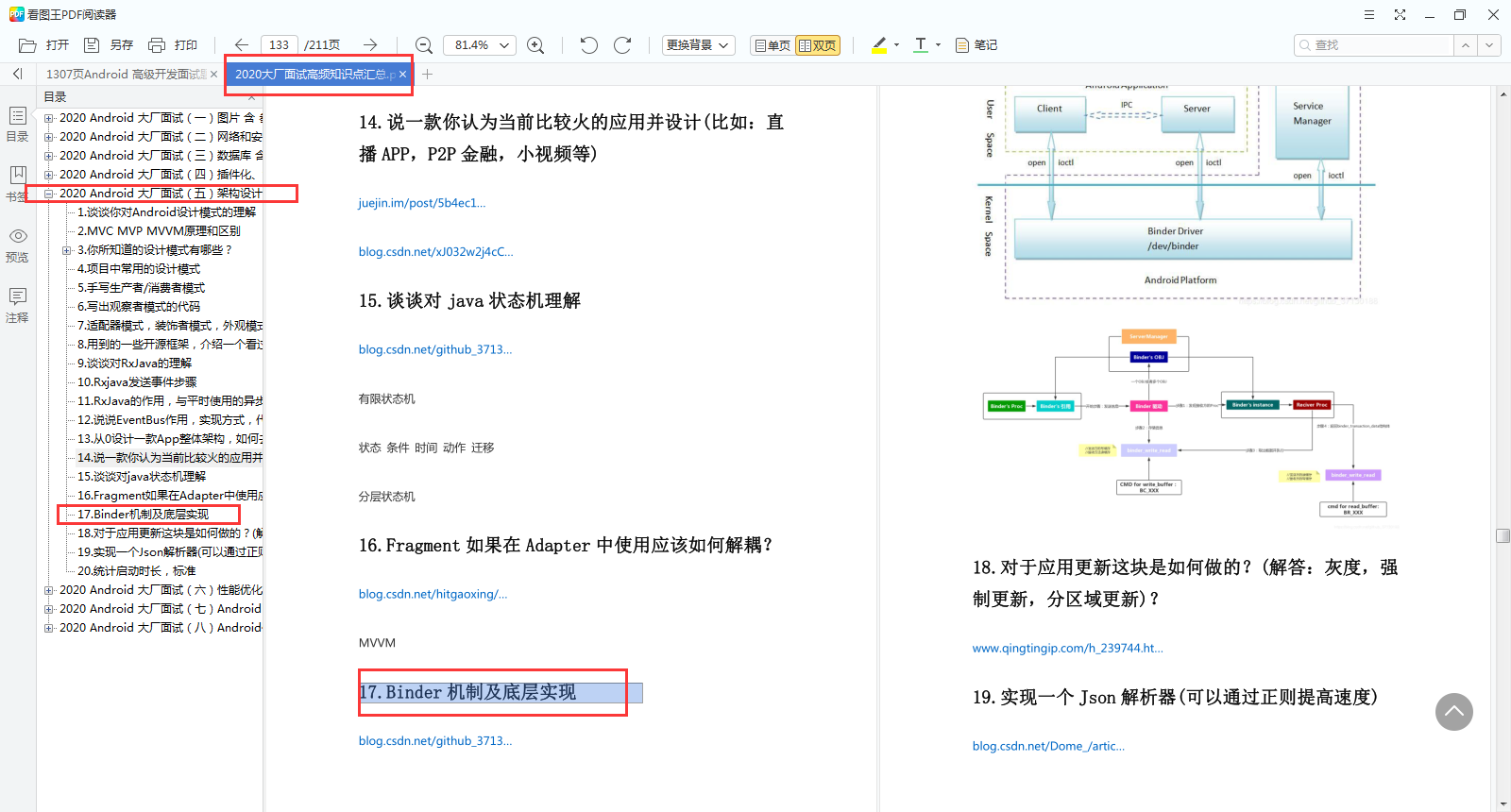Screen dimensions: 1511x812
Task: Save a copy using 另存
Action: 108,45
